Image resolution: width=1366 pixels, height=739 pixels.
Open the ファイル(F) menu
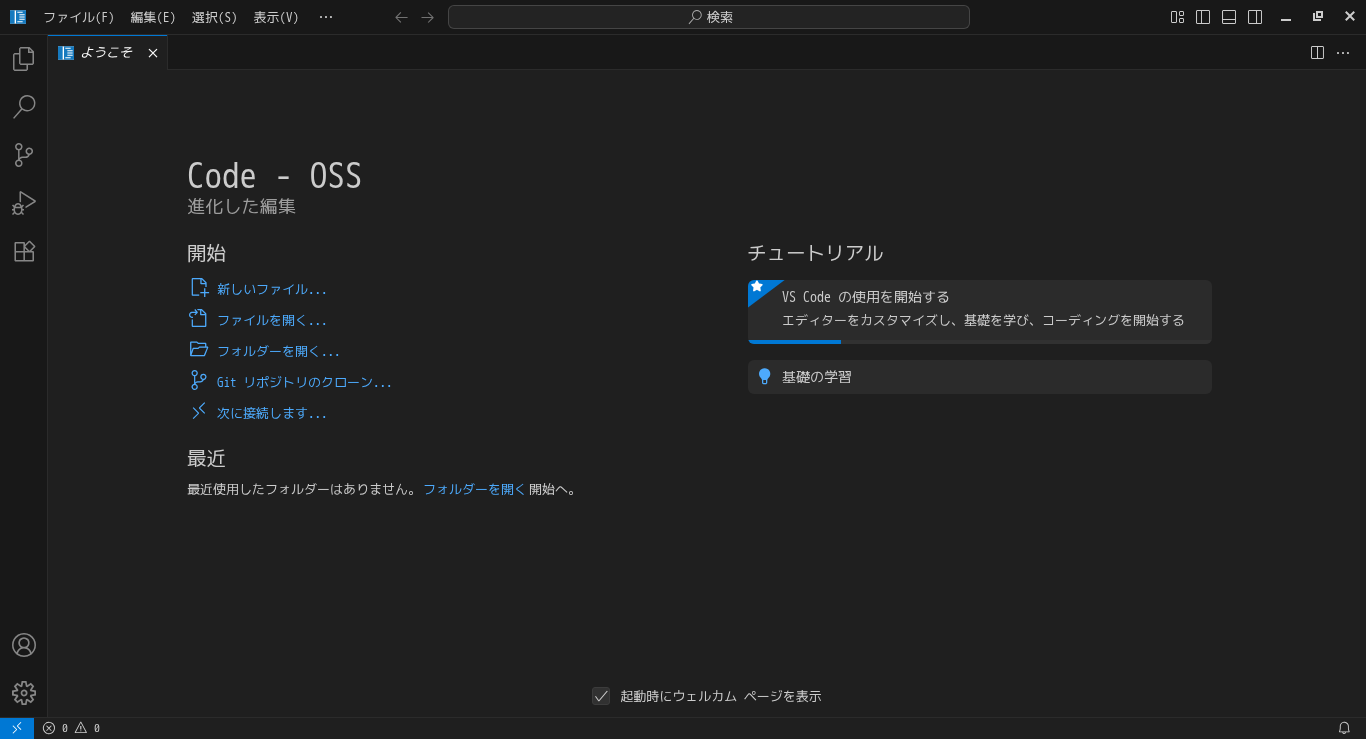79,17
